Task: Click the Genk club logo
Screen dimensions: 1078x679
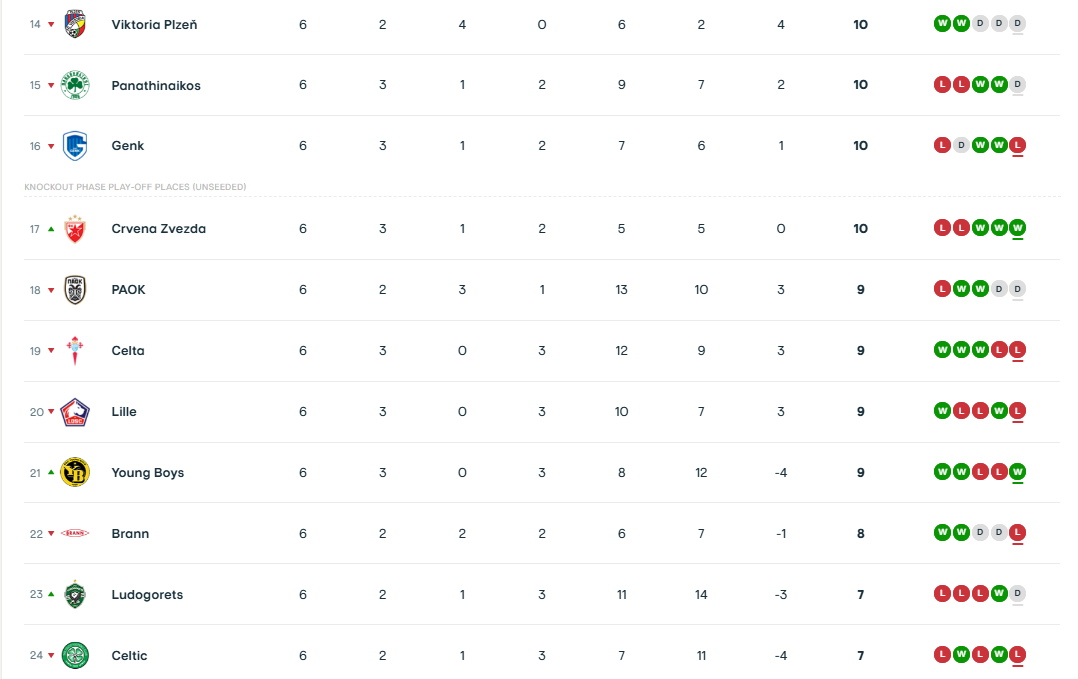Action: click(75, 146)
